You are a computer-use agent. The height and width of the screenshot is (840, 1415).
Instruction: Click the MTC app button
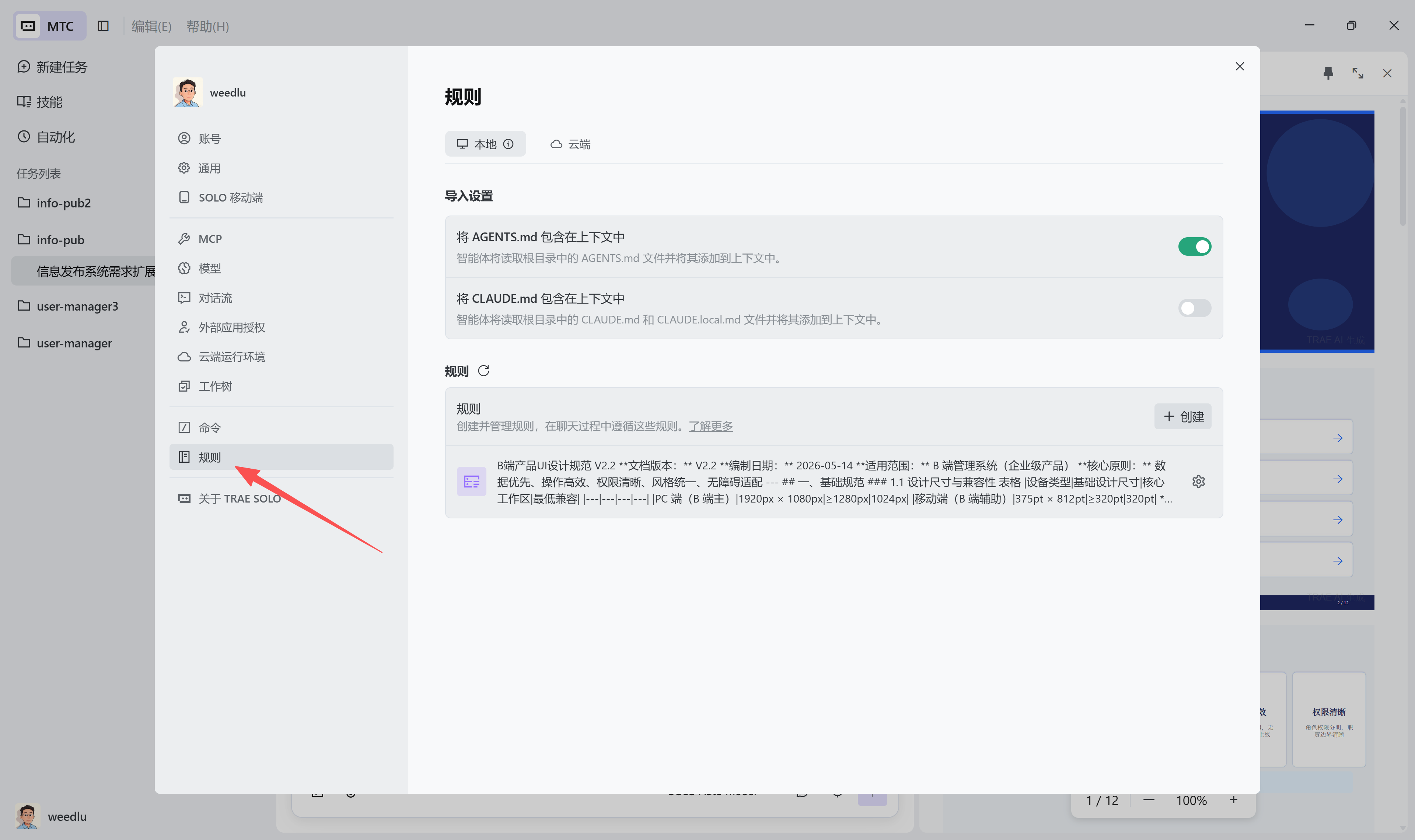(x=49, y=26)
